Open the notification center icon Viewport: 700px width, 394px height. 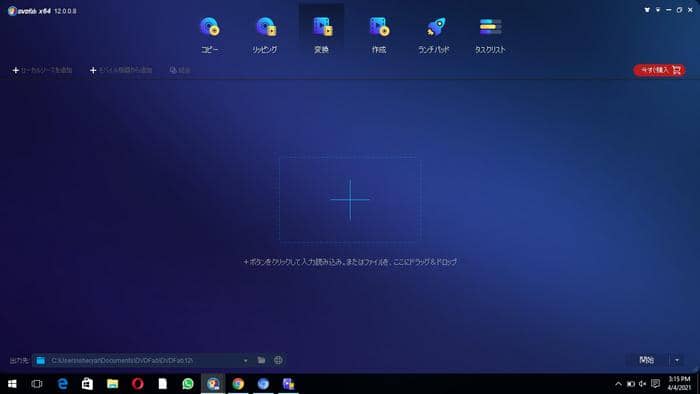[655, 384]
